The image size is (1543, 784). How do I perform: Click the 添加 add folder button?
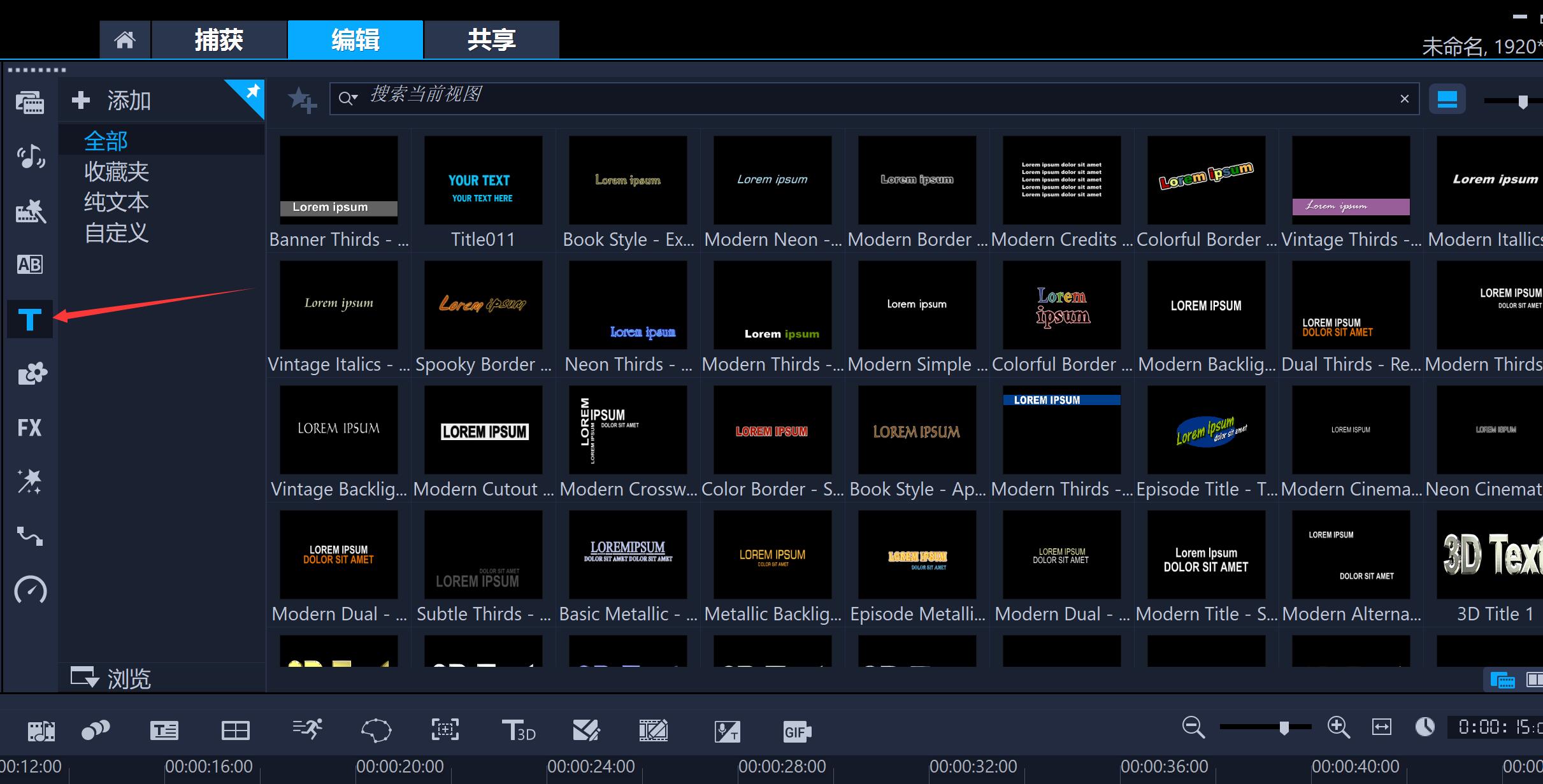[x=111, y=100]
